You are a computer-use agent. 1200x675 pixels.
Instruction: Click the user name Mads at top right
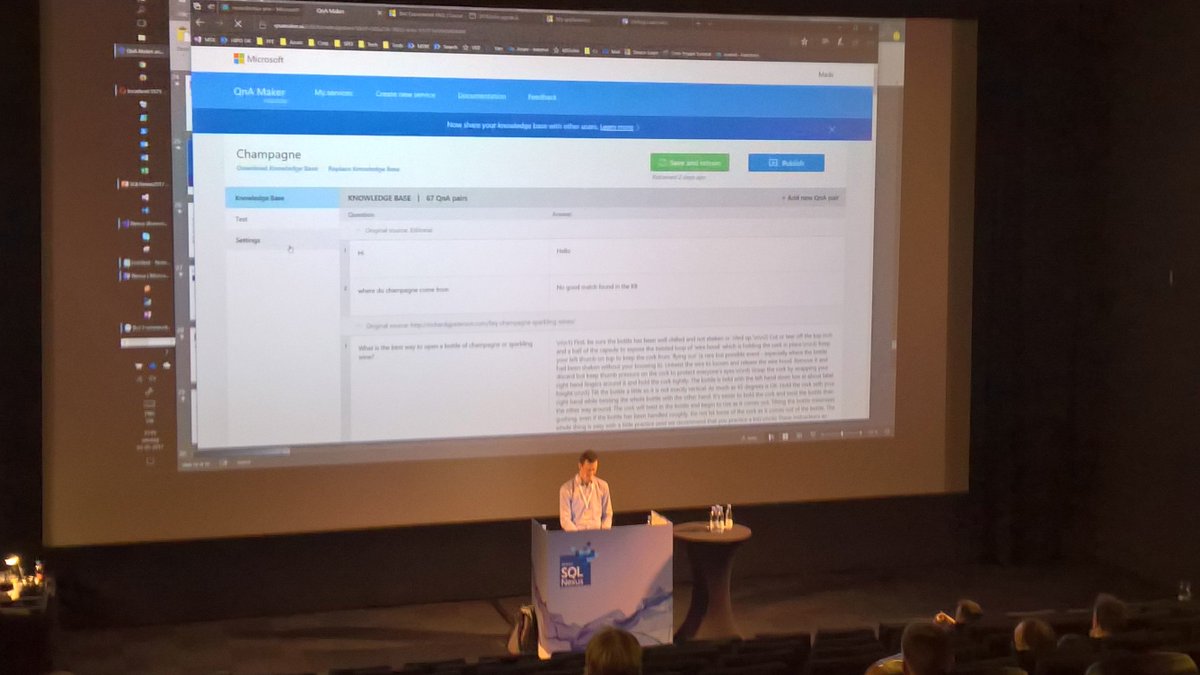825,75
